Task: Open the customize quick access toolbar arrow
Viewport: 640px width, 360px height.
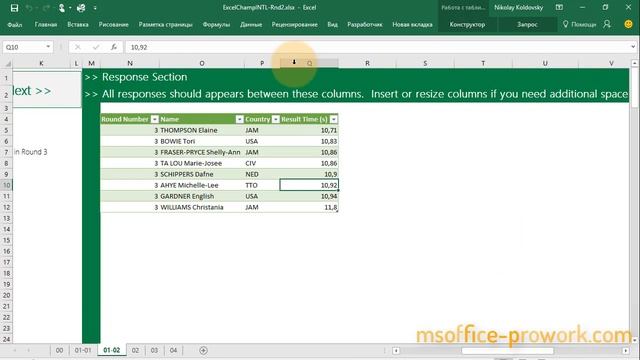Action: tap(95, 8)
